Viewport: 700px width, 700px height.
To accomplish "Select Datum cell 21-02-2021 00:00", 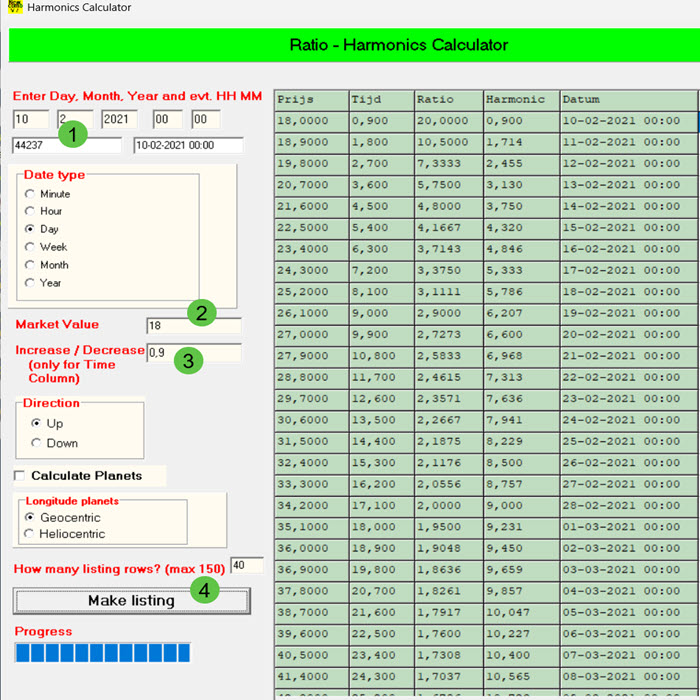I will point(629,356).
